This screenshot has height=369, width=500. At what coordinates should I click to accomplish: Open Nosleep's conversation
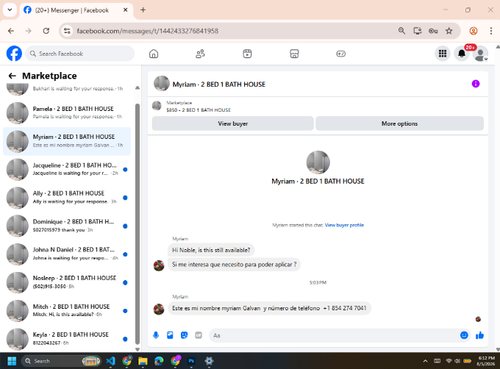pyautogui.click(x=67, y=282)
